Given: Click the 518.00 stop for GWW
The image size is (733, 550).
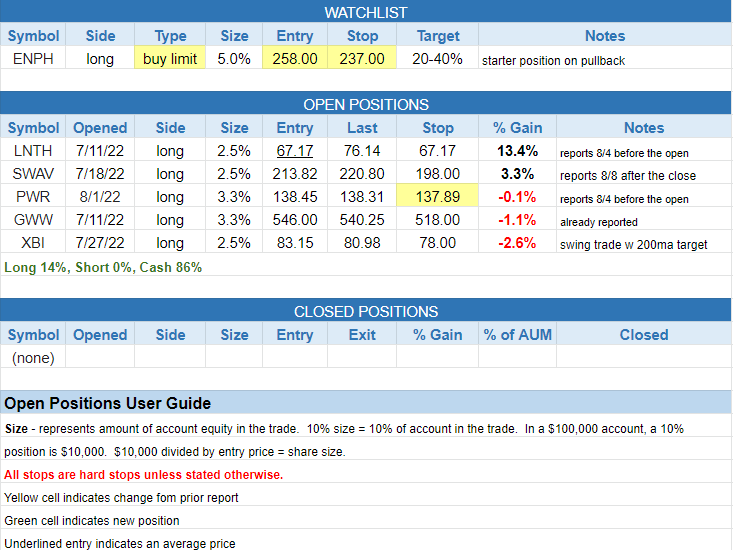Looking at the screenshot, I should tap(437, 220).
